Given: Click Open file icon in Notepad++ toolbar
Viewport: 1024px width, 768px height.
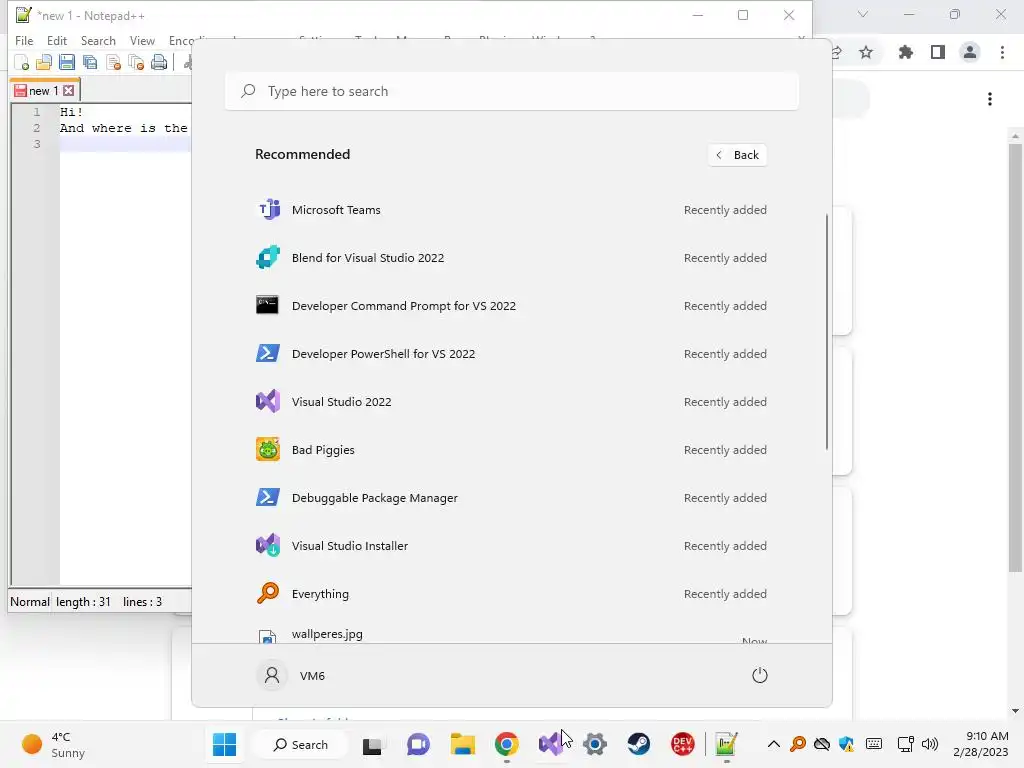Looking at the screenshot, I should [44, 63].
